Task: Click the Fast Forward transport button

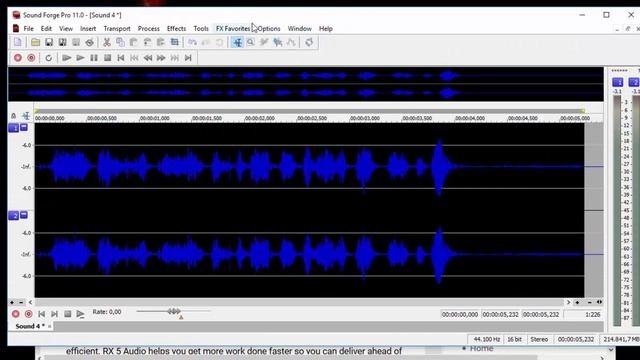Action: tap(161, 58)
